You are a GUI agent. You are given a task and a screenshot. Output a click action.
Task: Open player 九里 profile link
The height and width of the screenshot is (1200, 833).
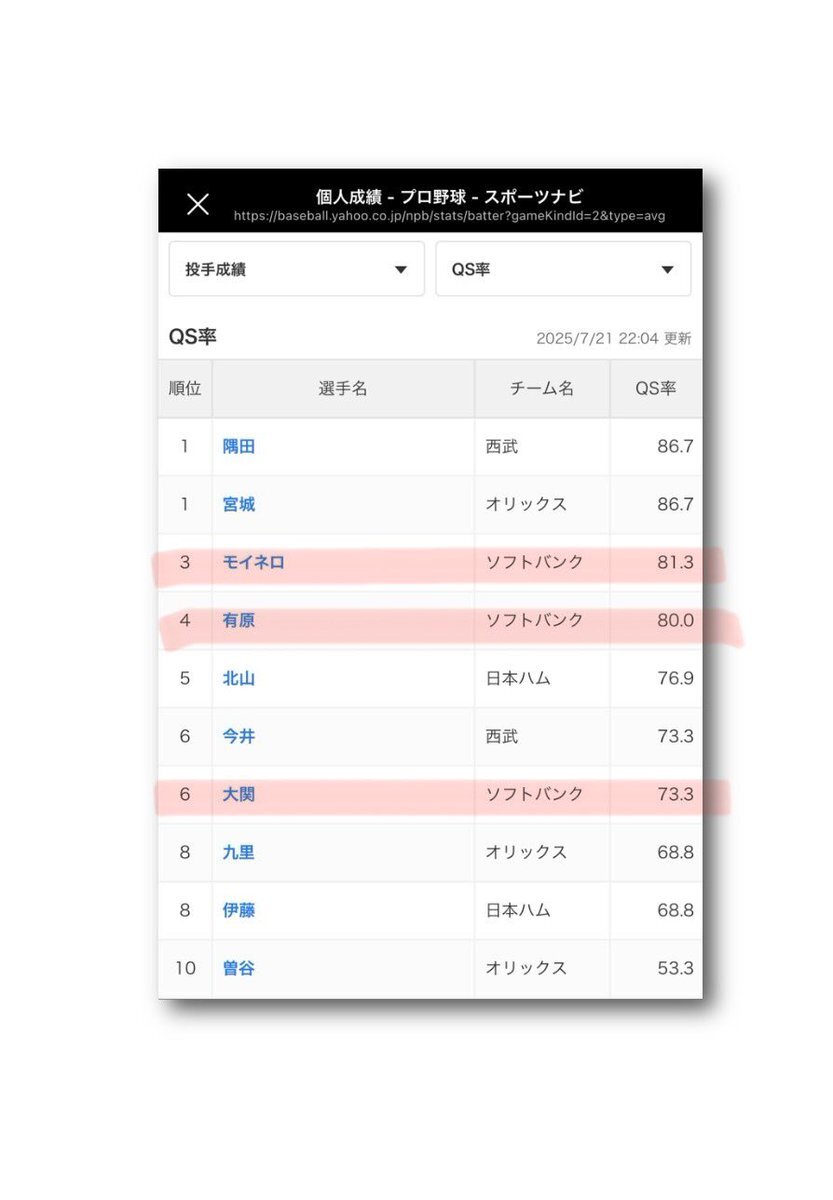pyautogui.click(x=239, y=852)
